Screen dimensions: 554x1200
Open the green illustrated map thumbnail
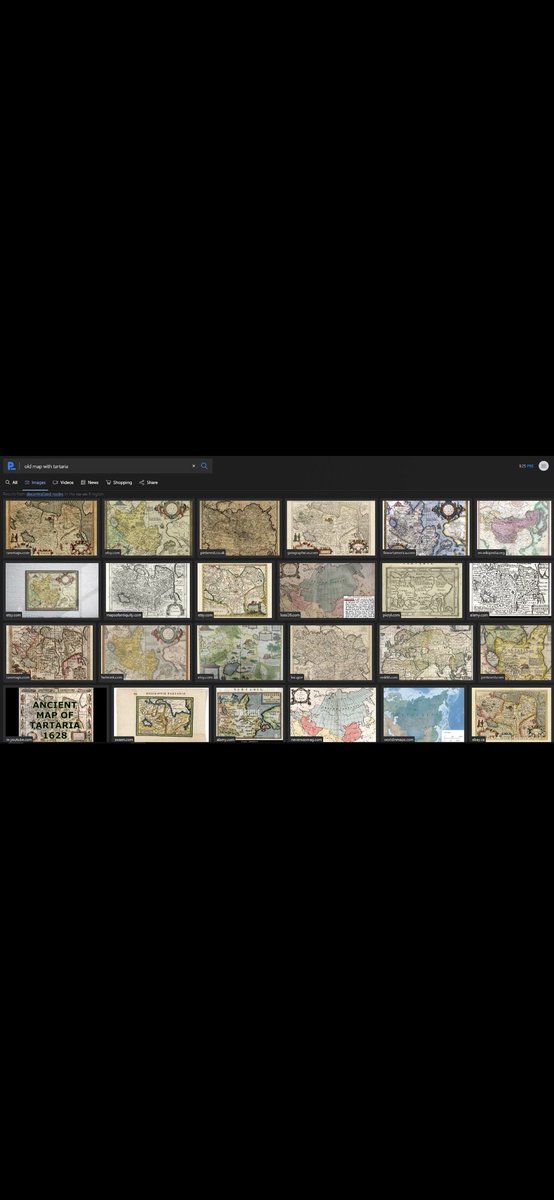point(239,652)
